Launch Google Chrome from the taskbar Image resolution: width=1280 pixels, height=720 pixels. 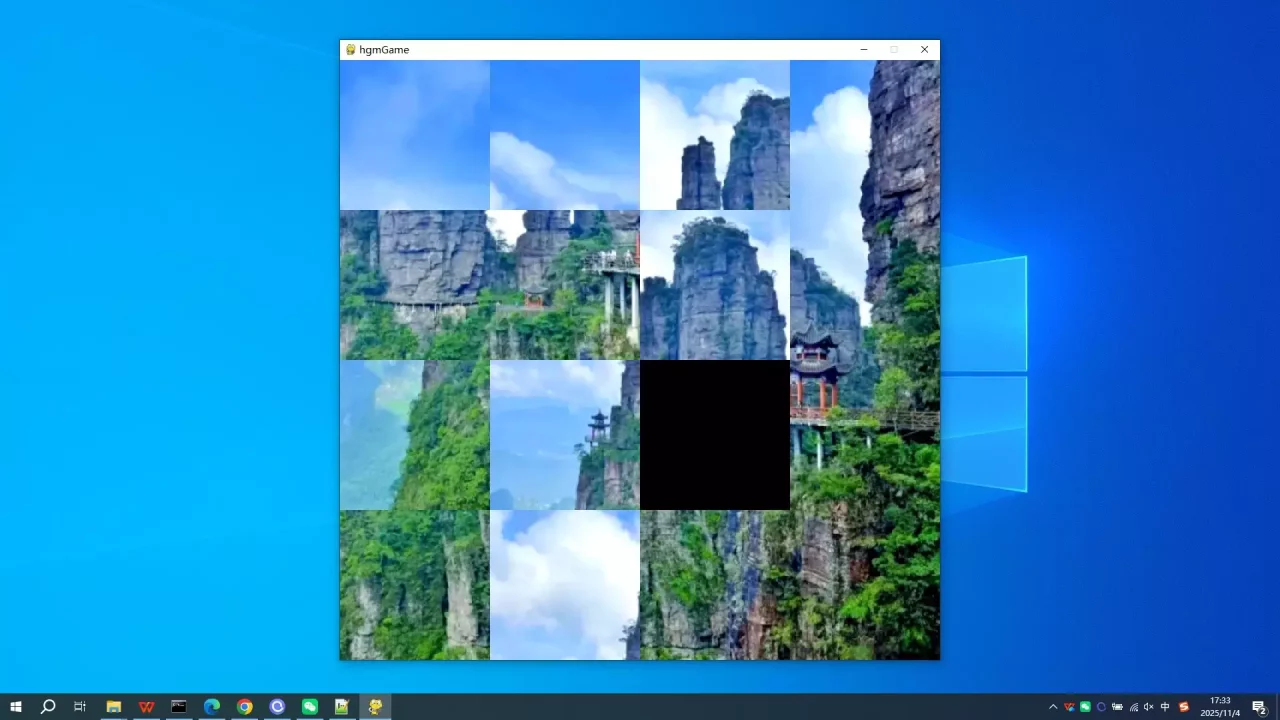(243, 707)
